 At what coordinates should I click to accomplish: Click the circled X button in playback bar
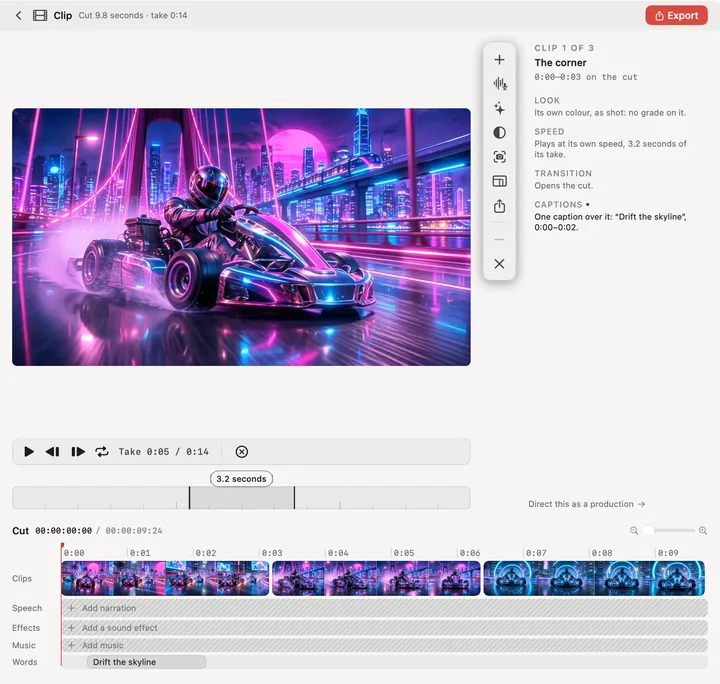[x=242, y=452]
